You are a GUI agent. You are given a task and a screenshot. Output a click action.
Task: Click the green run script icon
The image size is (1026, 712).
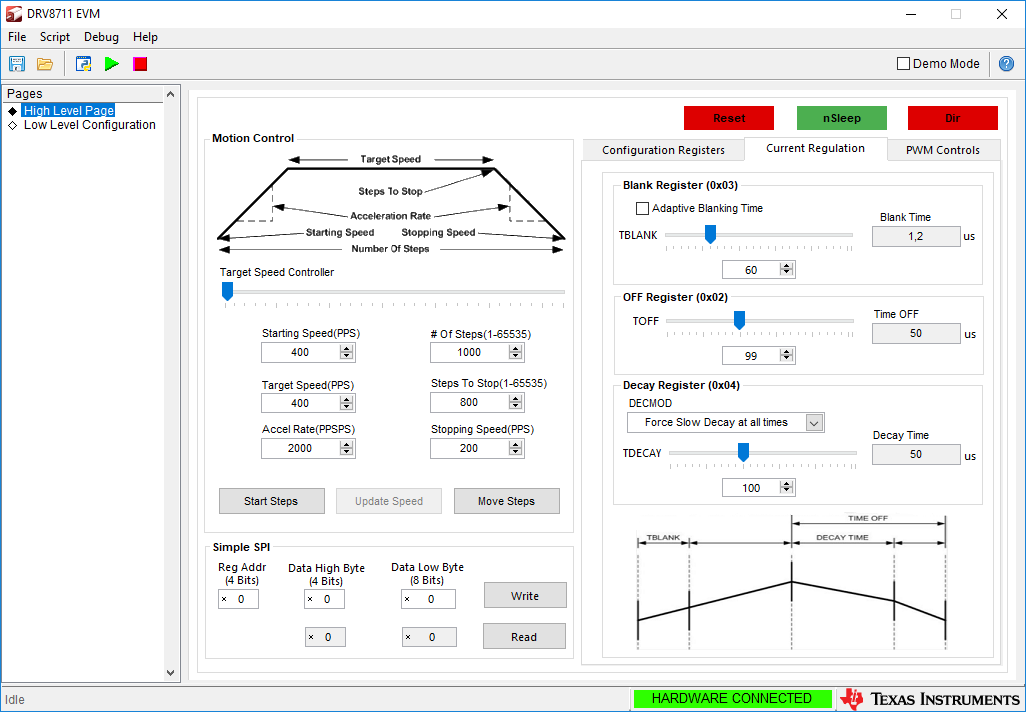(x=112, y=63)
